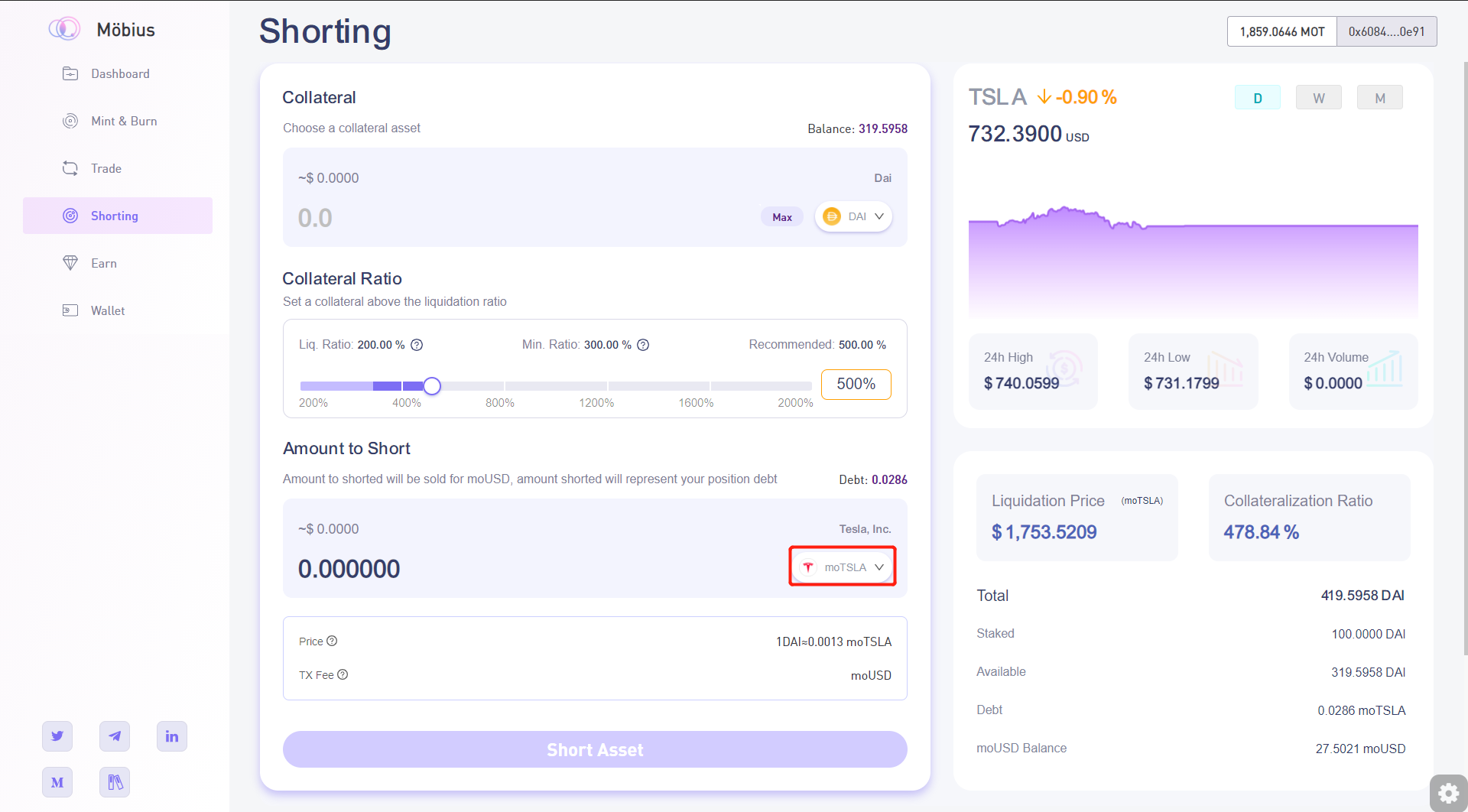
Task: Click the 1DAI≈0.0013 moTSLA price text
Action: click(833, 641)
